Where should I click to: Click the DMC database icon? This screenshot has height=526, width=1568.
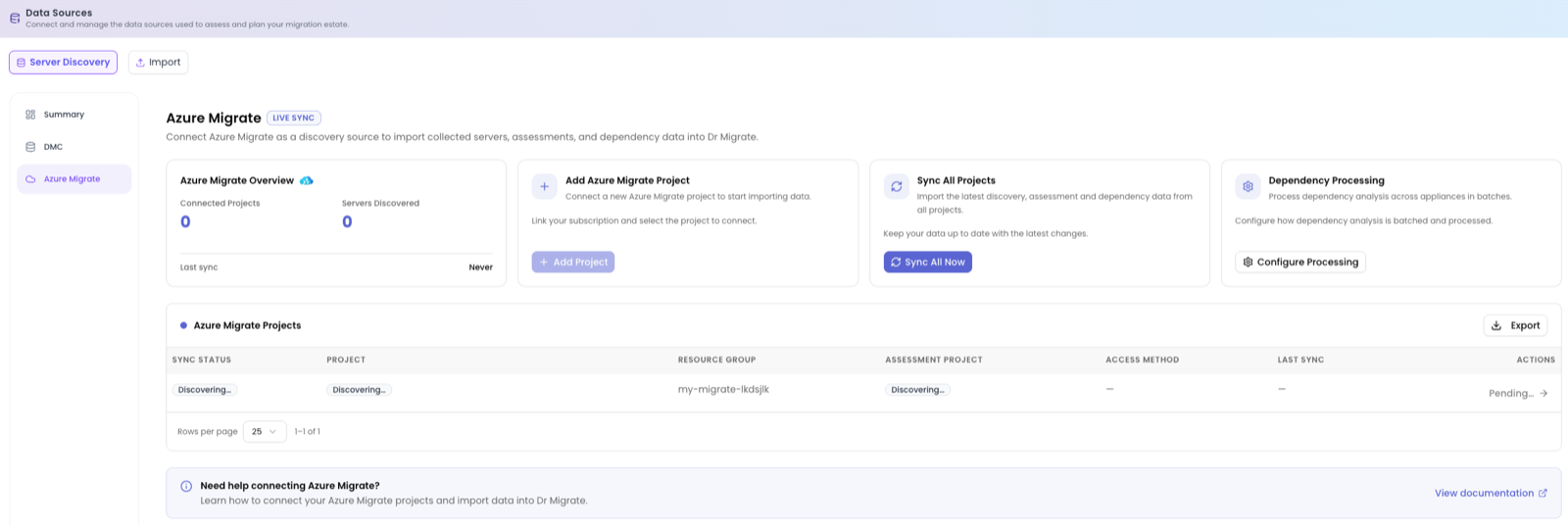[30, 147]
